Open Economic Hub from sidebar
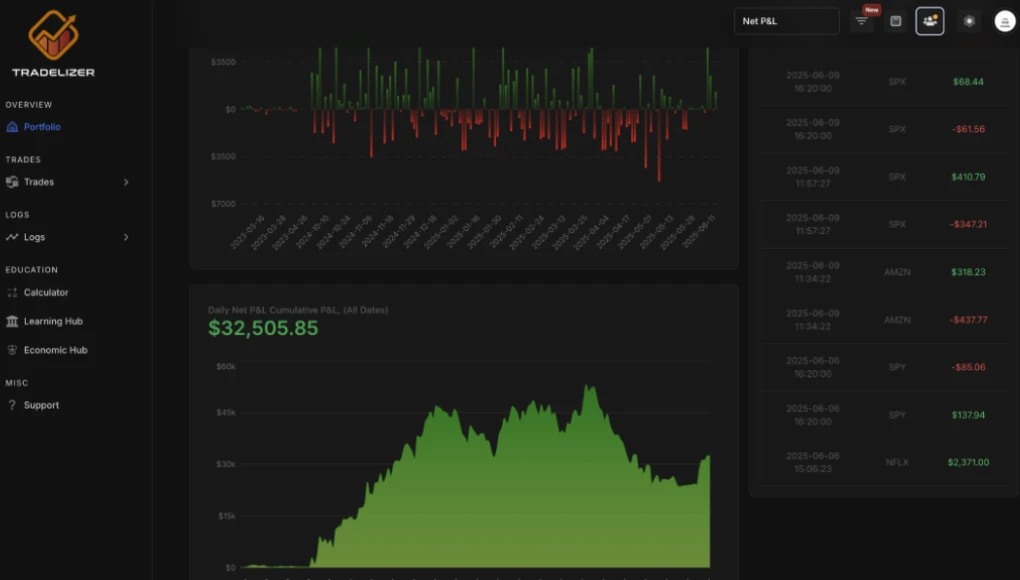This screenshot has width=1020, height=580. (55, 350)
